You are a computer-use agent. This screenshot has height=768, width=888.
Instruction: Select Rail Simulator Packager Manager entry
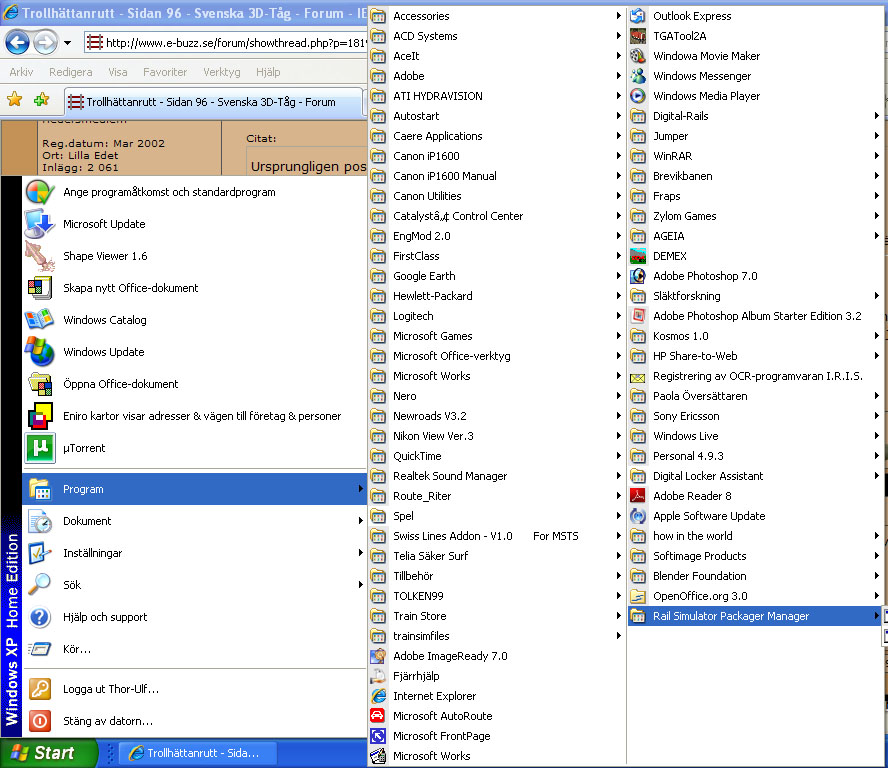point(731,616)
